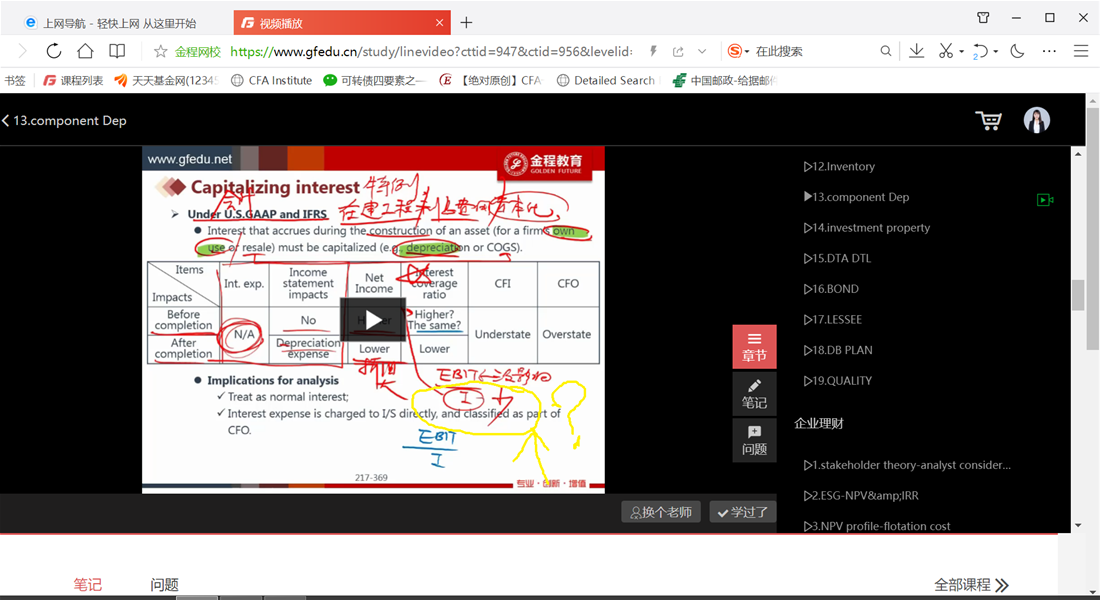The image size is (1100, 600).
Task: Open the 章节 chapters panel button
Action: click(x=754, y=347)
